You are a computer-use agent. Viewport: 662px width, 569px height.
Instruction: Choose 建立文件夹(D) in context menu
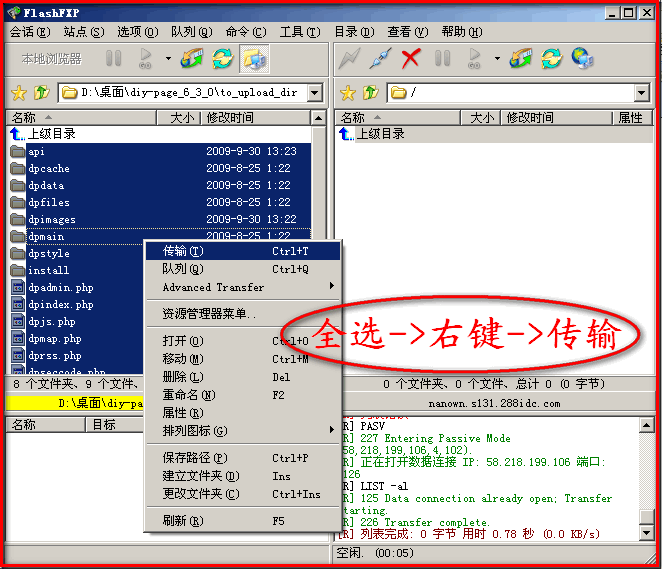243,476
